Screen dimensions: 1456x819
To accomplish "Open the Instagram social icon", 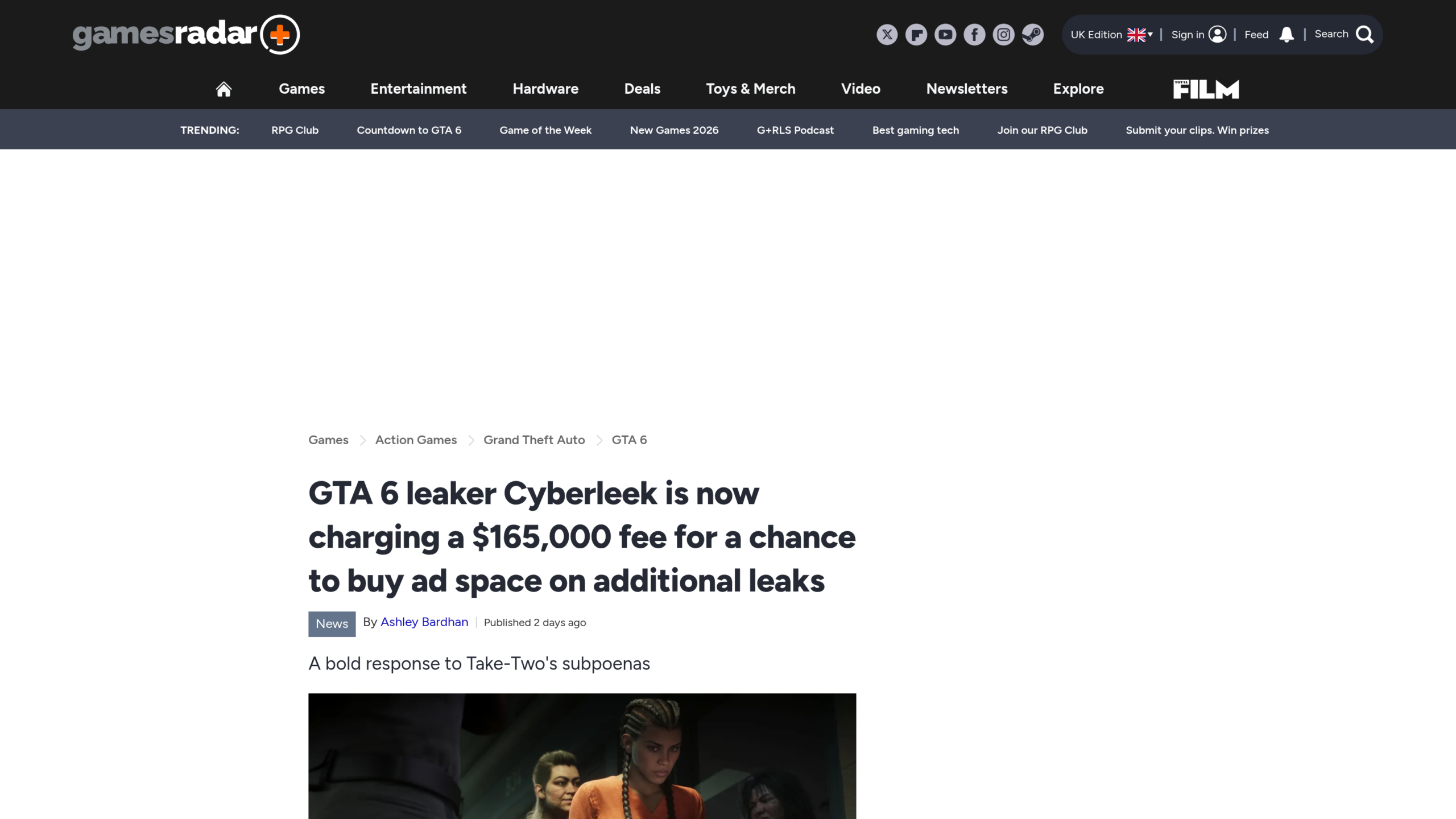I will [1003, 35].
